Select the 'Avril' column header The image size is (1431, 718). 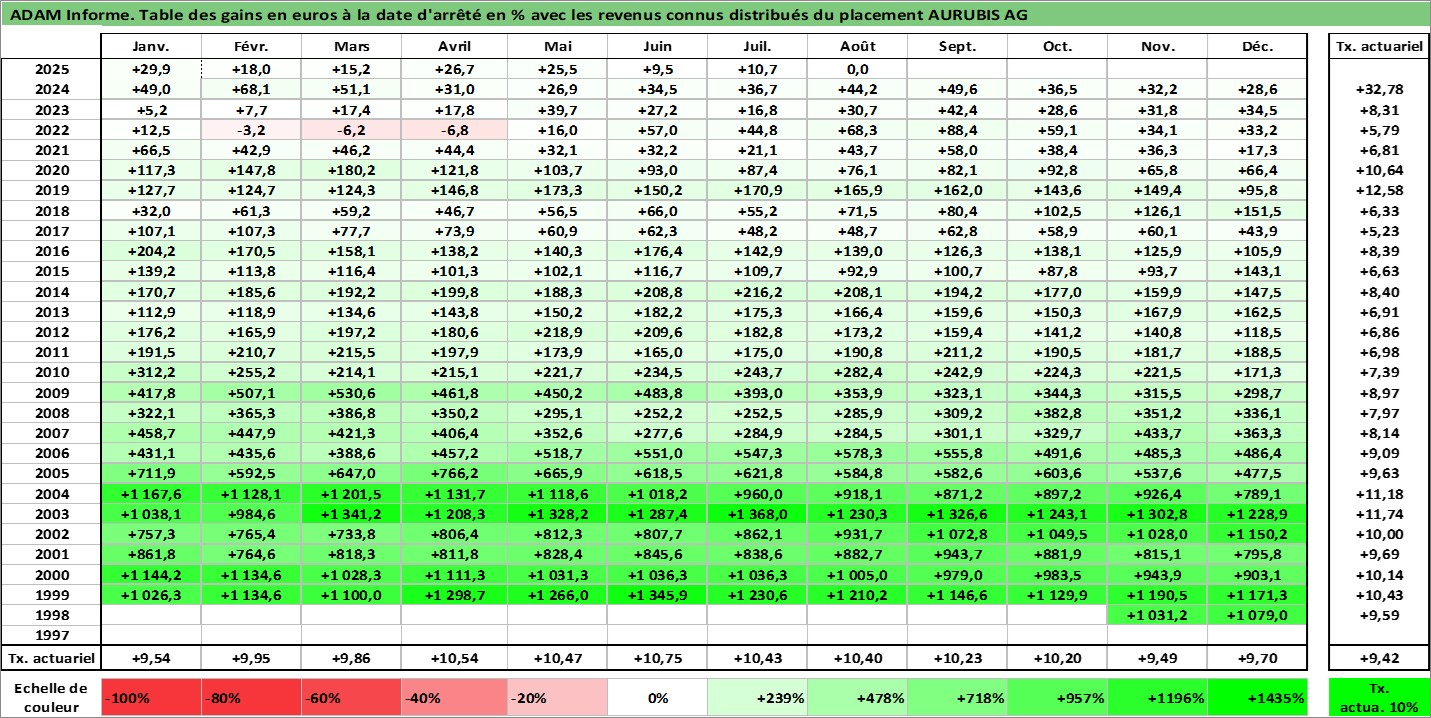(x=455, y=47)
